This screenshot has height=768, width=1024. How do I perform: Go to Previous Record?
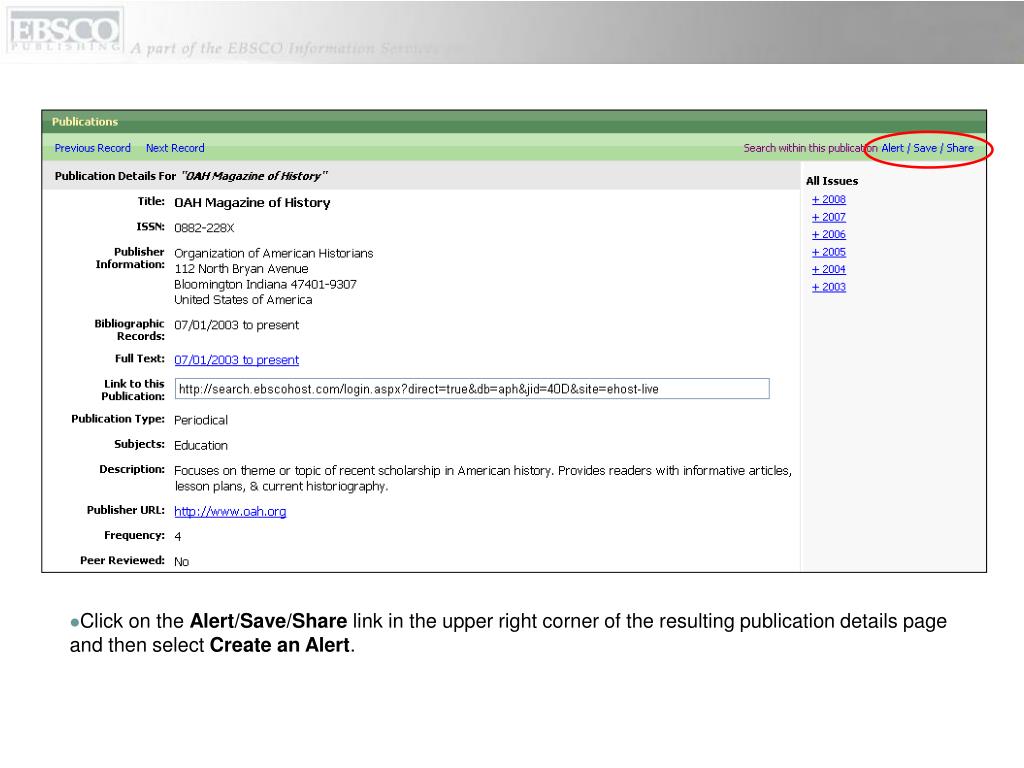click(93, 148)
